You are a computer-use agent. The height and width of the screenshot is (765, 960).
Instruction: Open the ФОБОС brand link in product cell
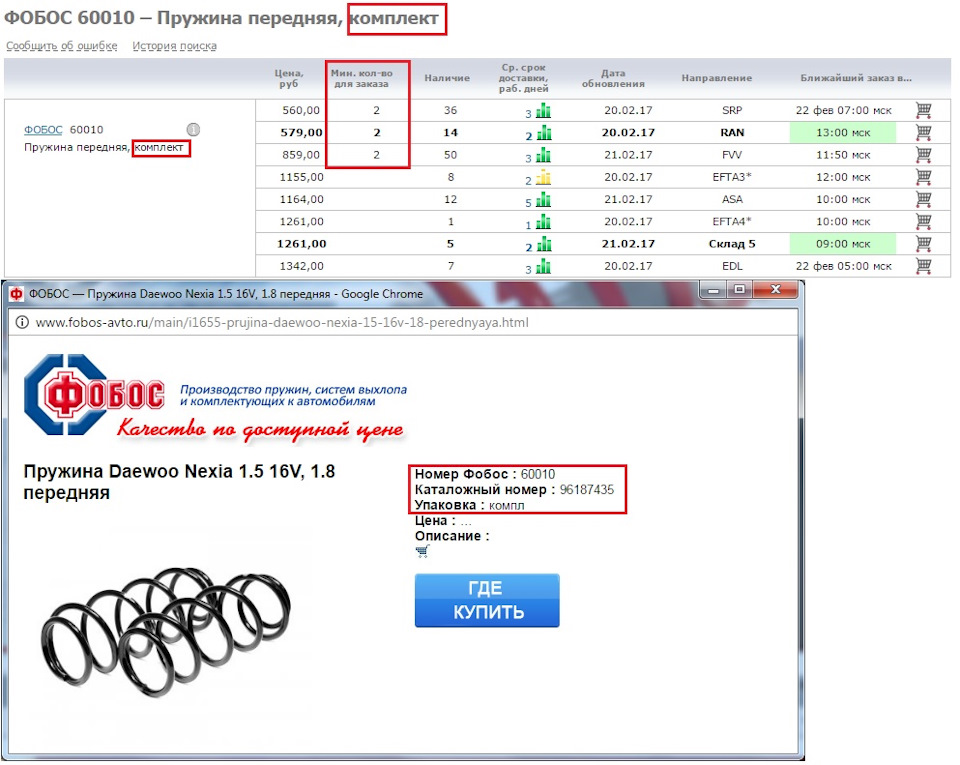pyautogui.click(x=43, y=130)
